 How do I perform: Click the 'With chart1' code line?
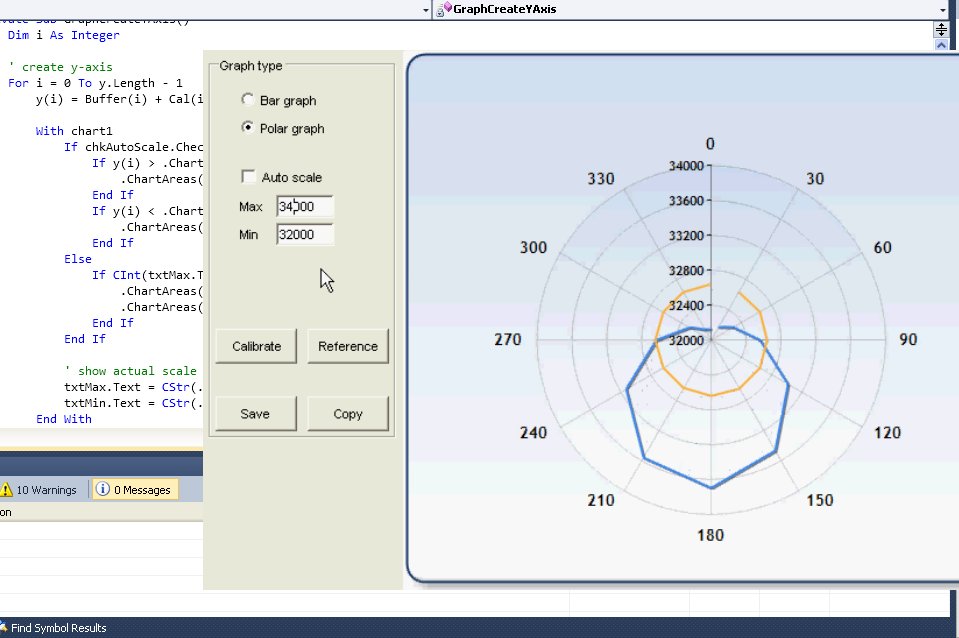click(74, 131)
